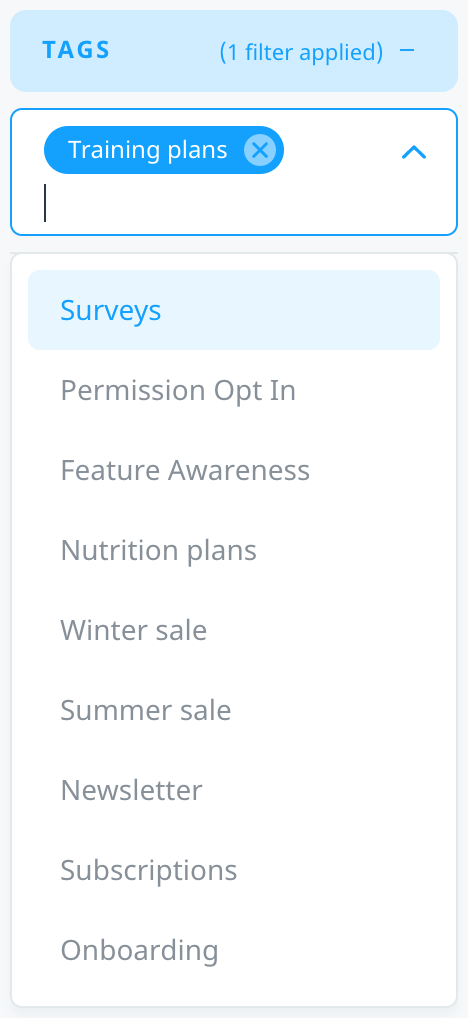Close the tags dropdown using the chevron
This screenshot has width=468, height=1018.
(x=414, y=152)
